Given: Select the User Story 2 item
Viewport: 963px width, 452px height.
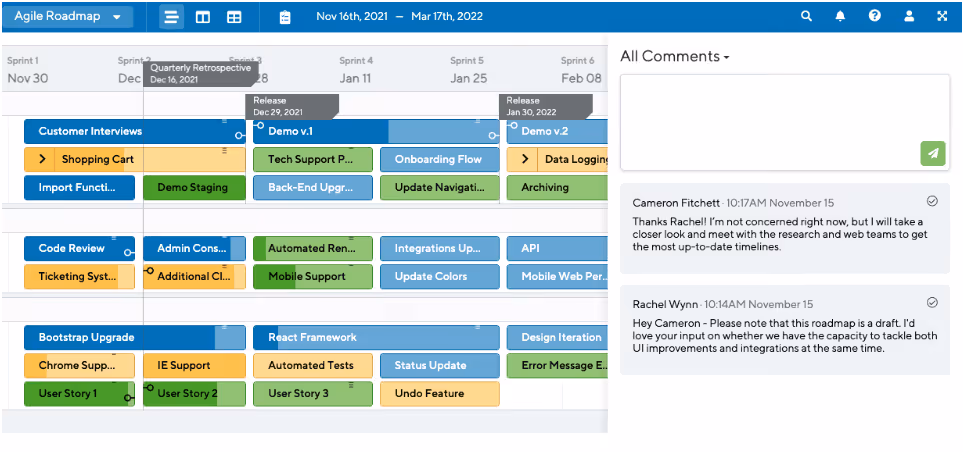Looking at the screenshot, I should click(194, 394).
